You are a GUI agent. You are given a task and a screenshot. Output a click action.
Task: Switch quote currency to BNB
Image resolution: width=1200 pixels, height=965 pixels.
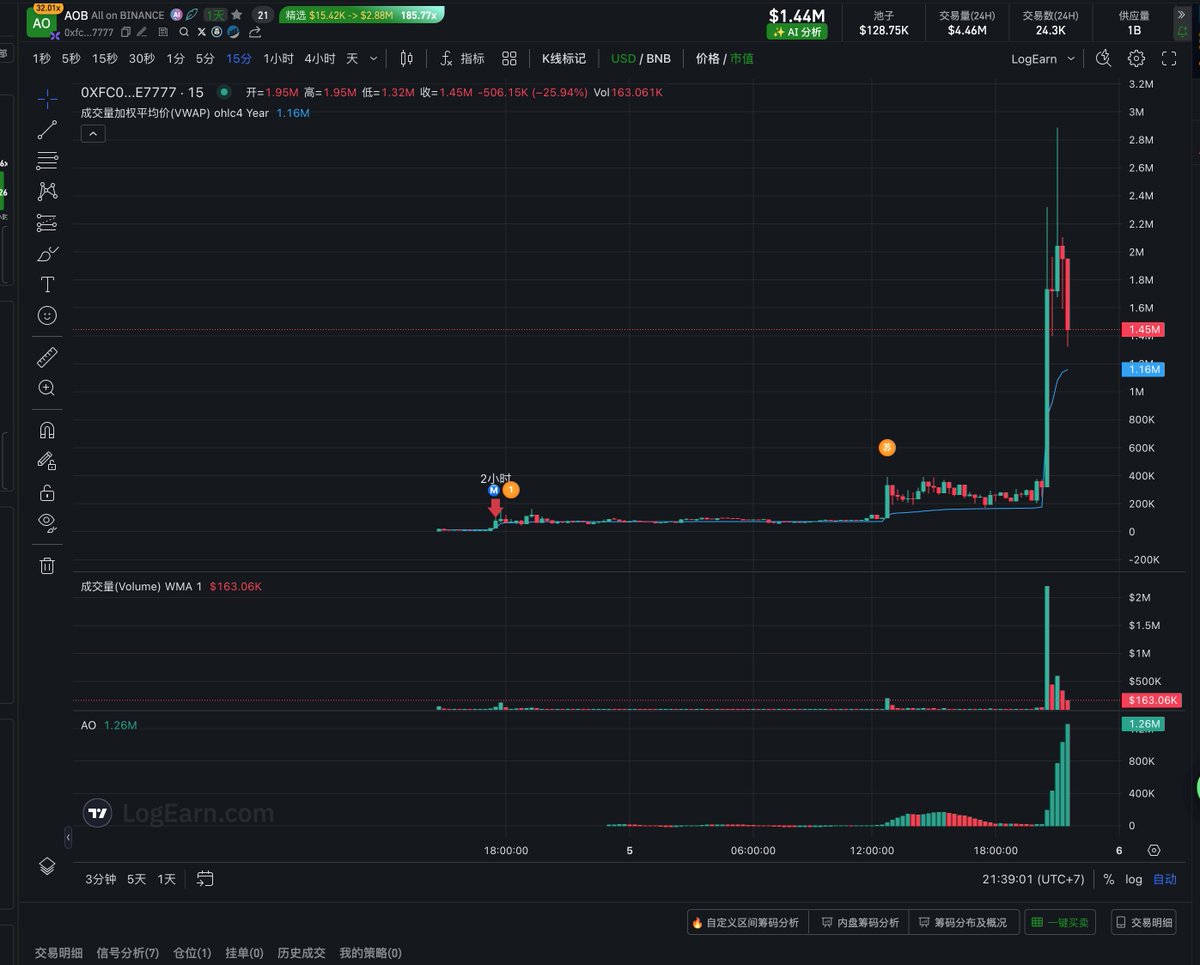[658, 59]
